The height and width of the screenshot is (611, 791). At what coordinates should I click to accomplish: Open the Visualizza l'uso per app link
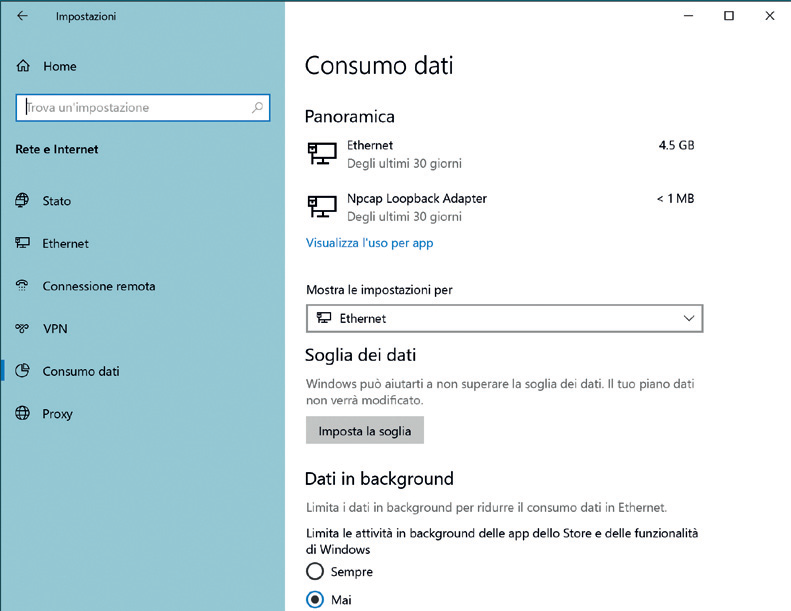pyautogui.click(x=369, y=243)
